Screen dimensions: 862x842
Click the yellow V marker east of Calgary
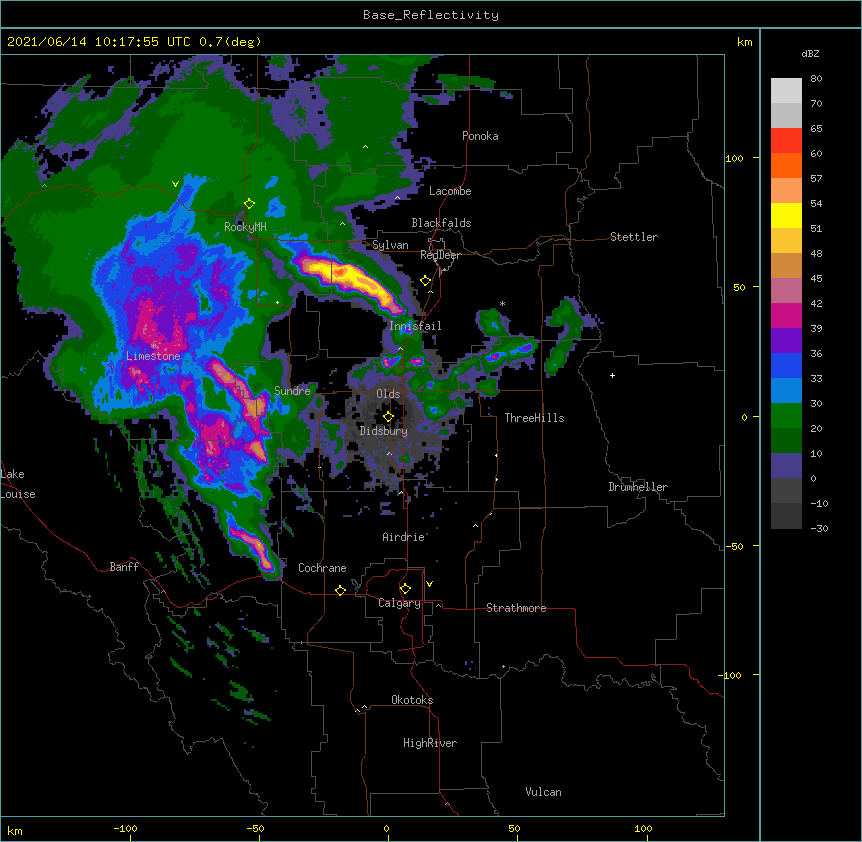point(429,584)
